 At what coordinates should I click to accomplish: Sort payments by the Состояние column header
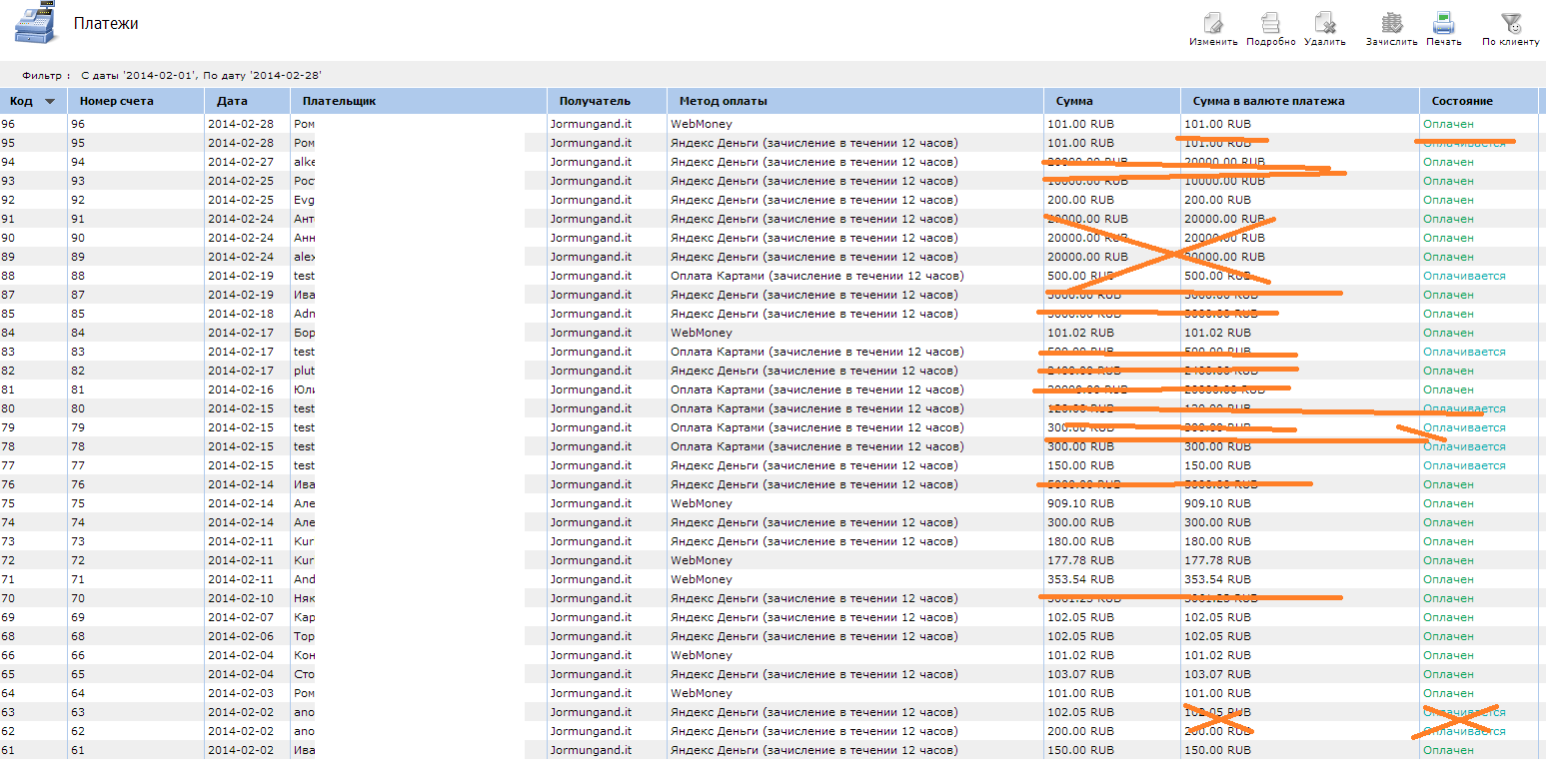click(x=1461, y=101)
